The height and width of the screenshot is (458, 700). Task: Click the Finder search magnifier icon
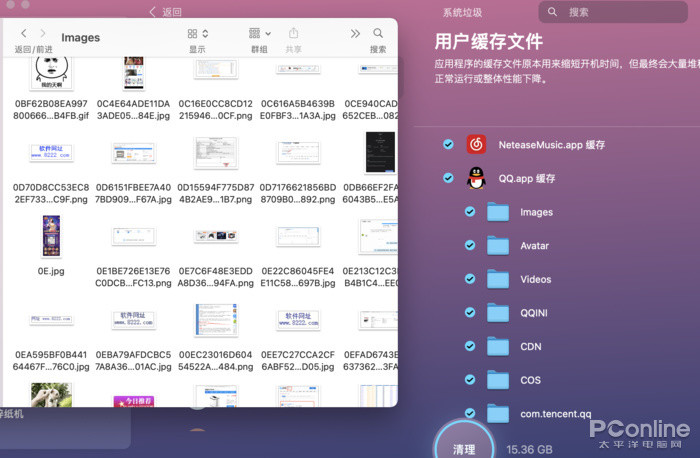pos(378,33)
